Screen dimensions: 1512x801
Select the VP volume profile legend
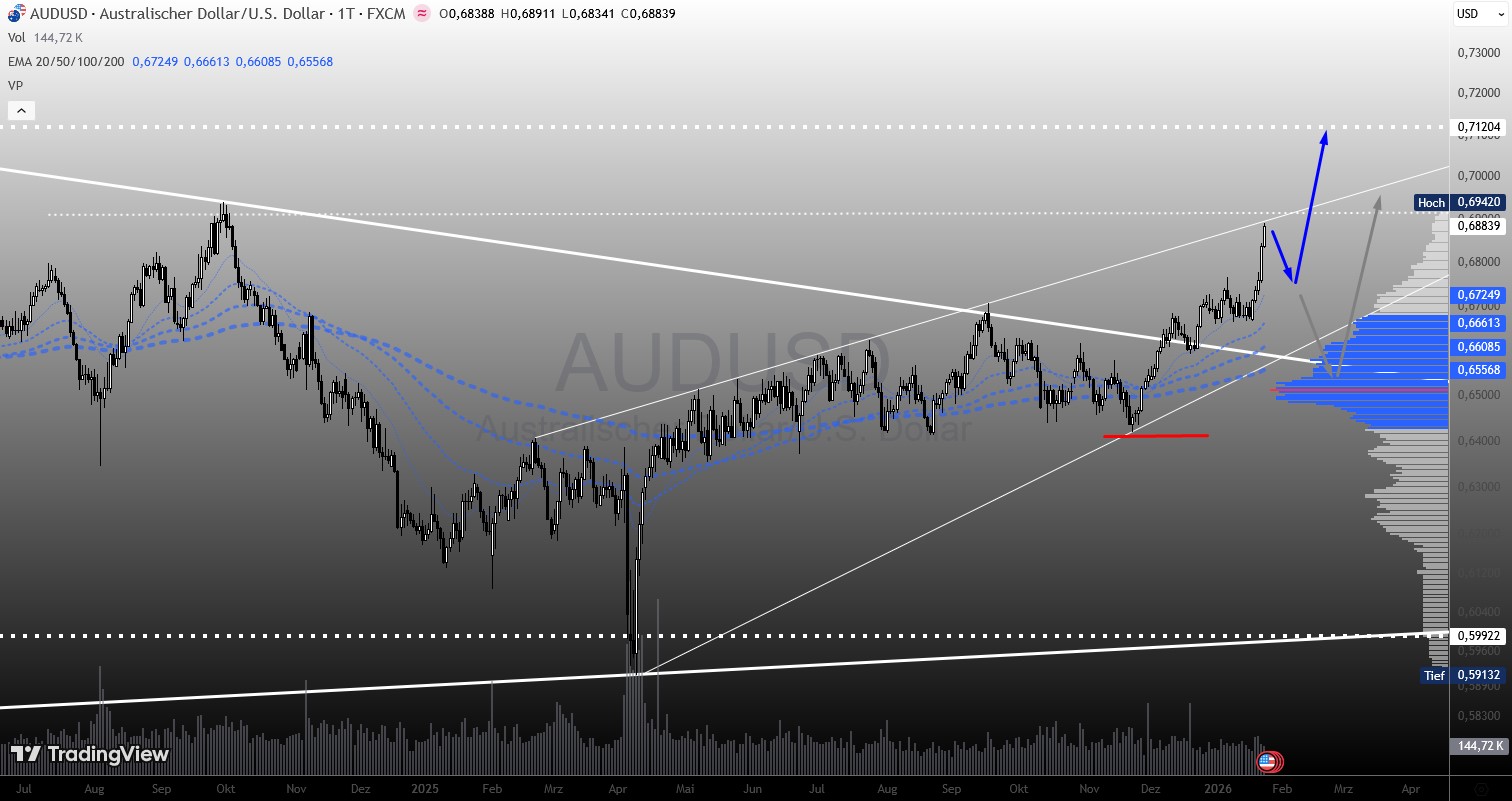pos(16,86)
